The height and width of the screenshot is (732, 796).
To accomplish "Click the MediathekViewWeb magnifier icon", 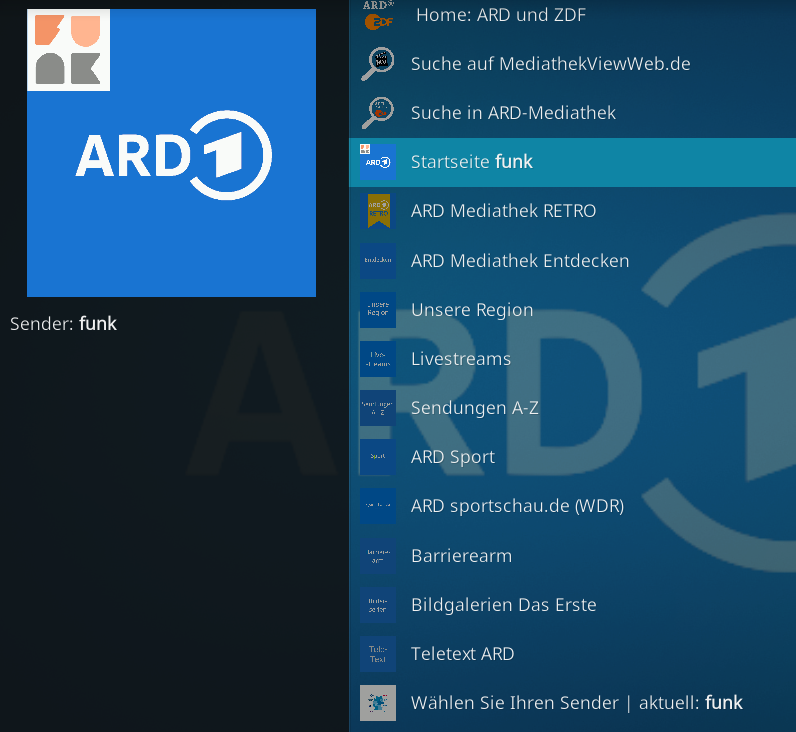I will (378, 63).
